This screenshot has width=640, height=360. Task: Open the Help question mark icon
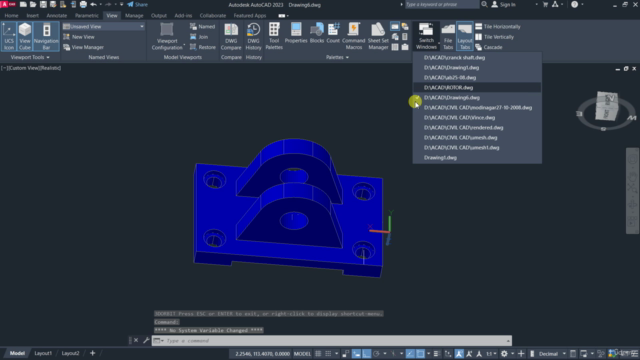575,4
